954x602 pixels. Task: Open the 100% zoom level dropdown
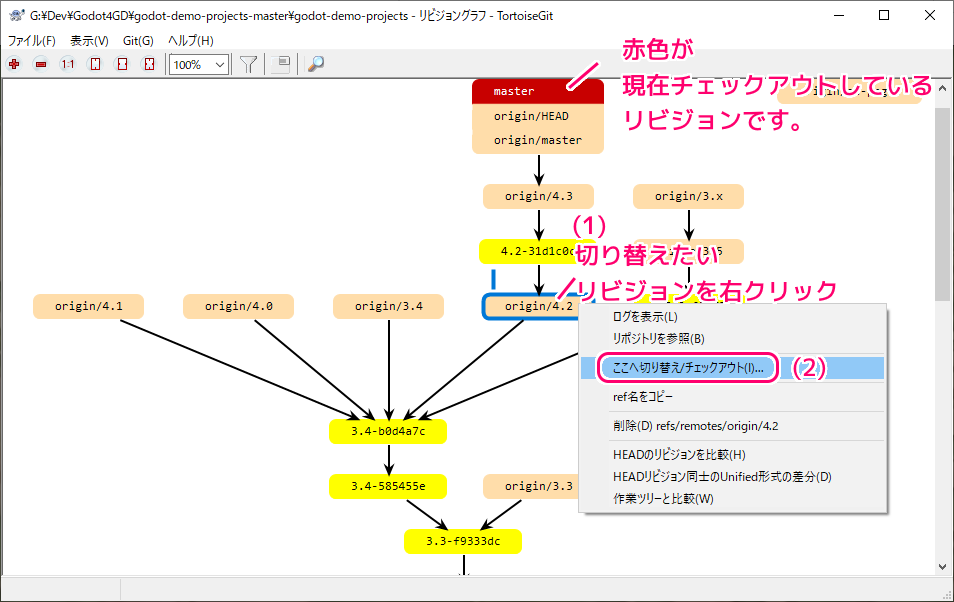199,65
